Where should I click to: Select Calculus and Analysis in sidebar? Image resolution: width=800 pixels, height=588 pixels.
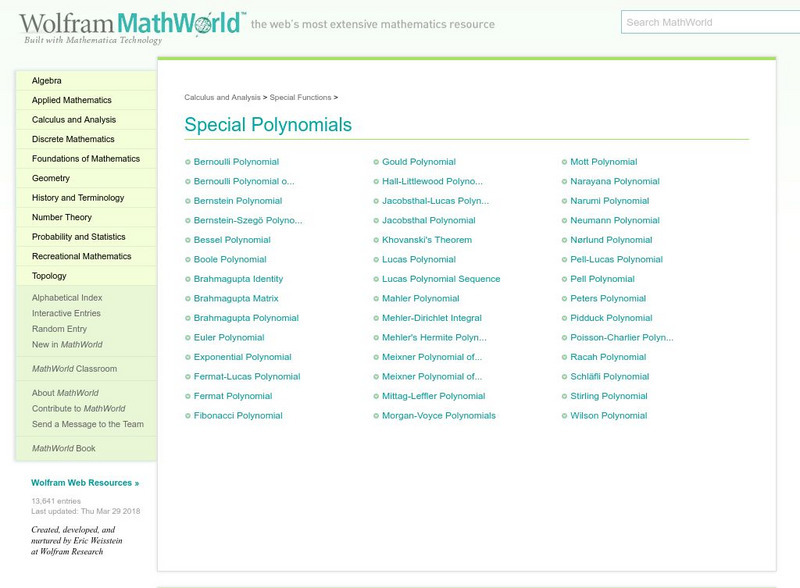[x=76, y=119]
